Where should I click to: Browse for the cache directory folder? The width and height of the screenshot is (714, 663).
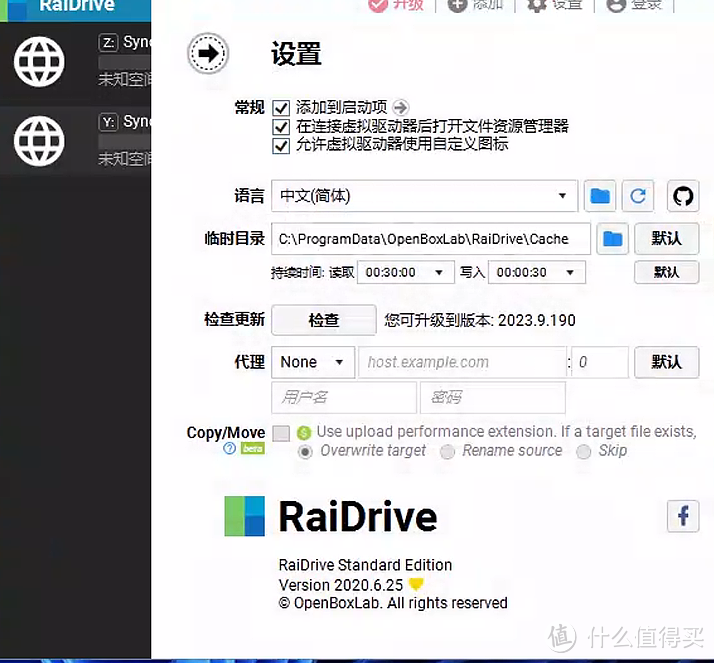(612, 239)
